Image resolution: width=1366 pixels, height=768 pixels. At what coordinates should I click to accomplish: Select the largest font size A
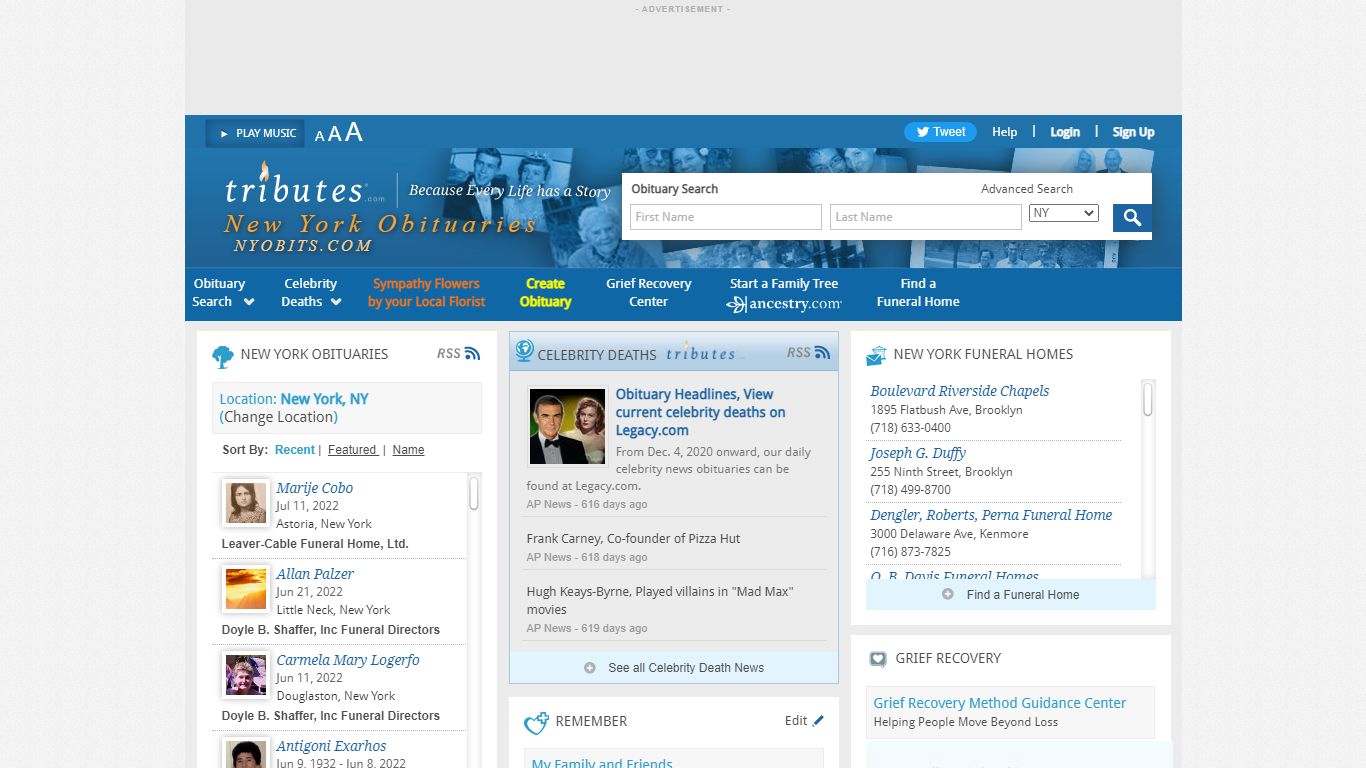353,132
